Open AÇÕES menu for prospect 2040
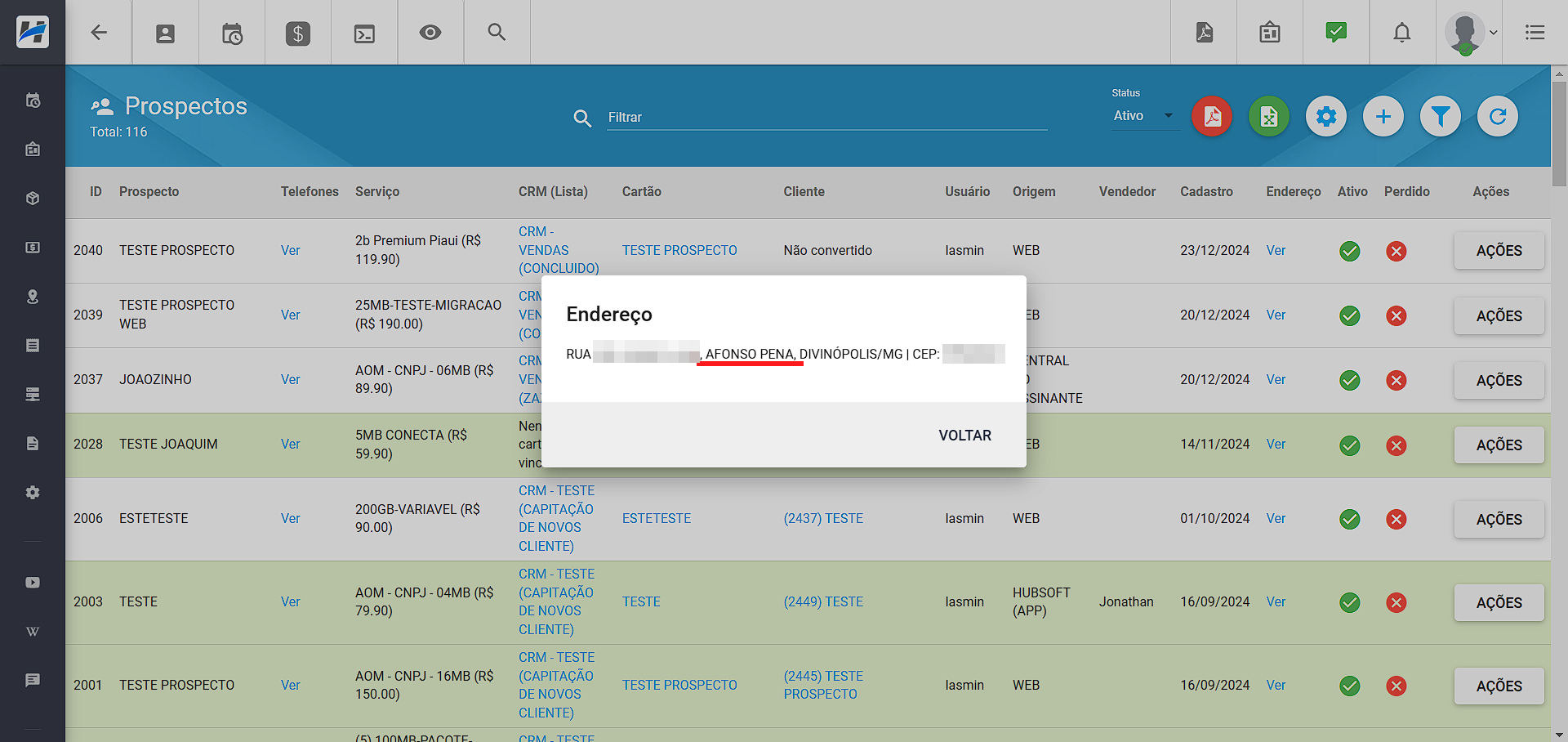The image size is (1568, 742). (x=1499, y=251)
